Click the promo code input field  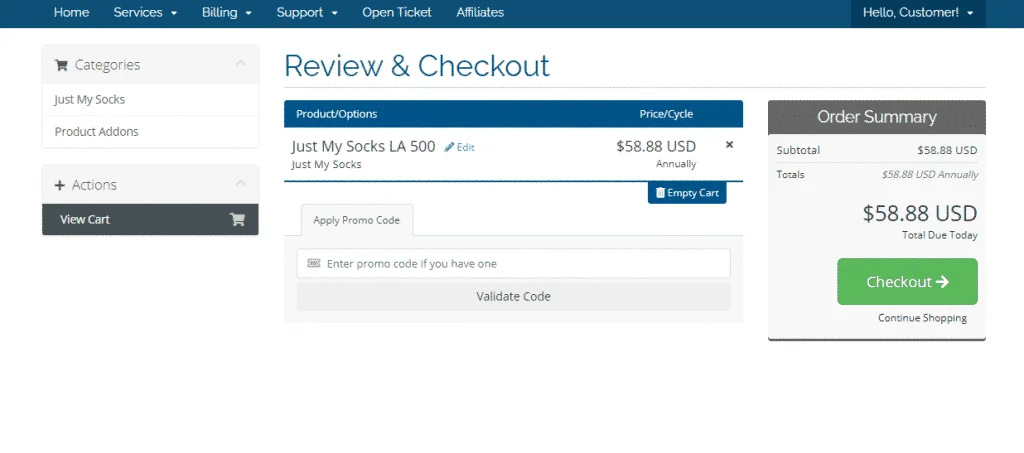[x=513, y=264]
